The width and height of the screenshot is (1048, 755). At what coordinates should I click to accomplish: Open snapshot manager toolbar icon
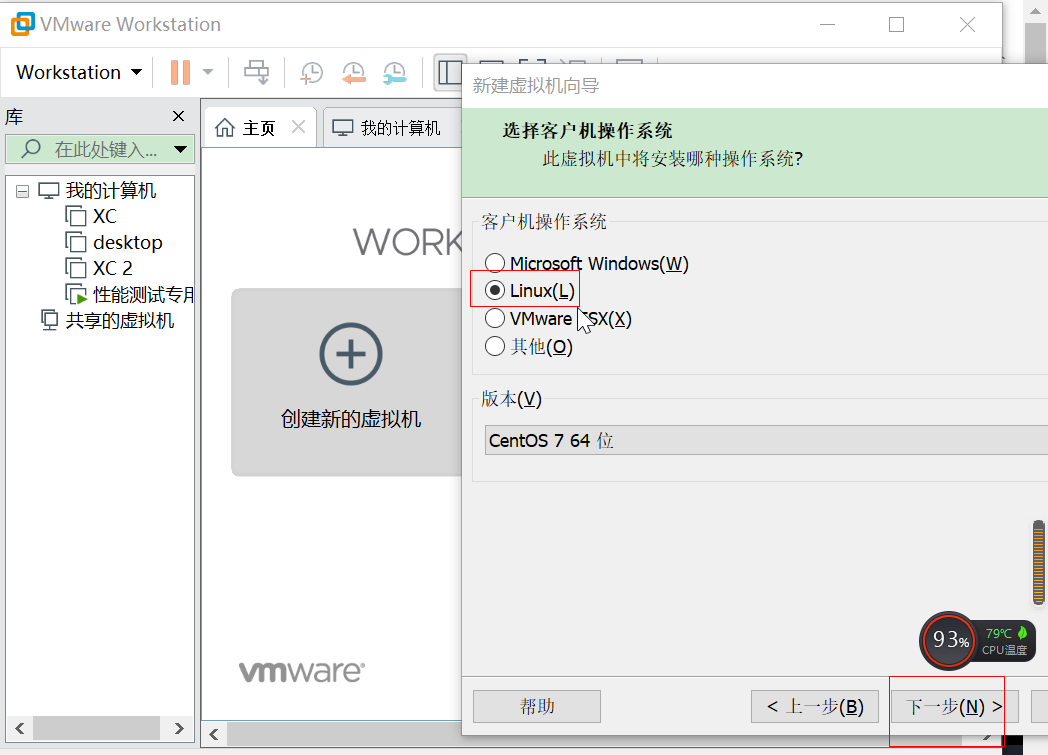394,72
